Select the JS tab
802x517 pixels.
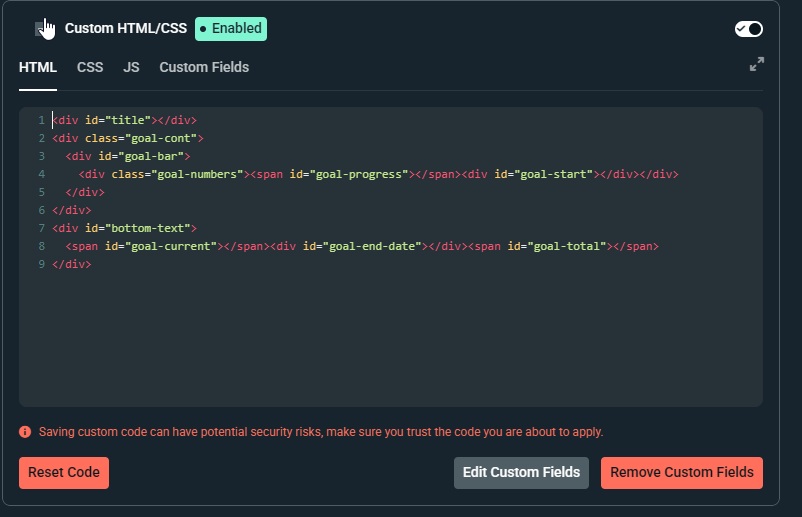[131, 68]
